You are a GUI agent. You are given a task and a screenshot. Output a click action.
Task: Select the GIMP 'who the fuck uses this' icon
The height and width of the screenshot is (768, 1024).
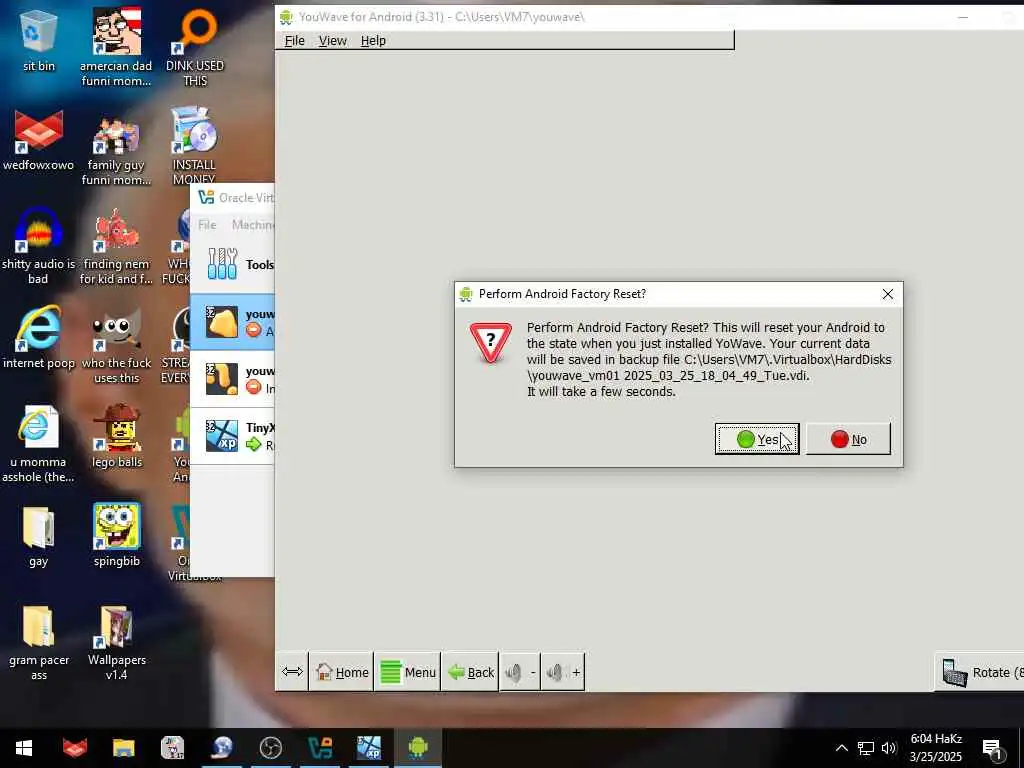[x=116, y=345]
